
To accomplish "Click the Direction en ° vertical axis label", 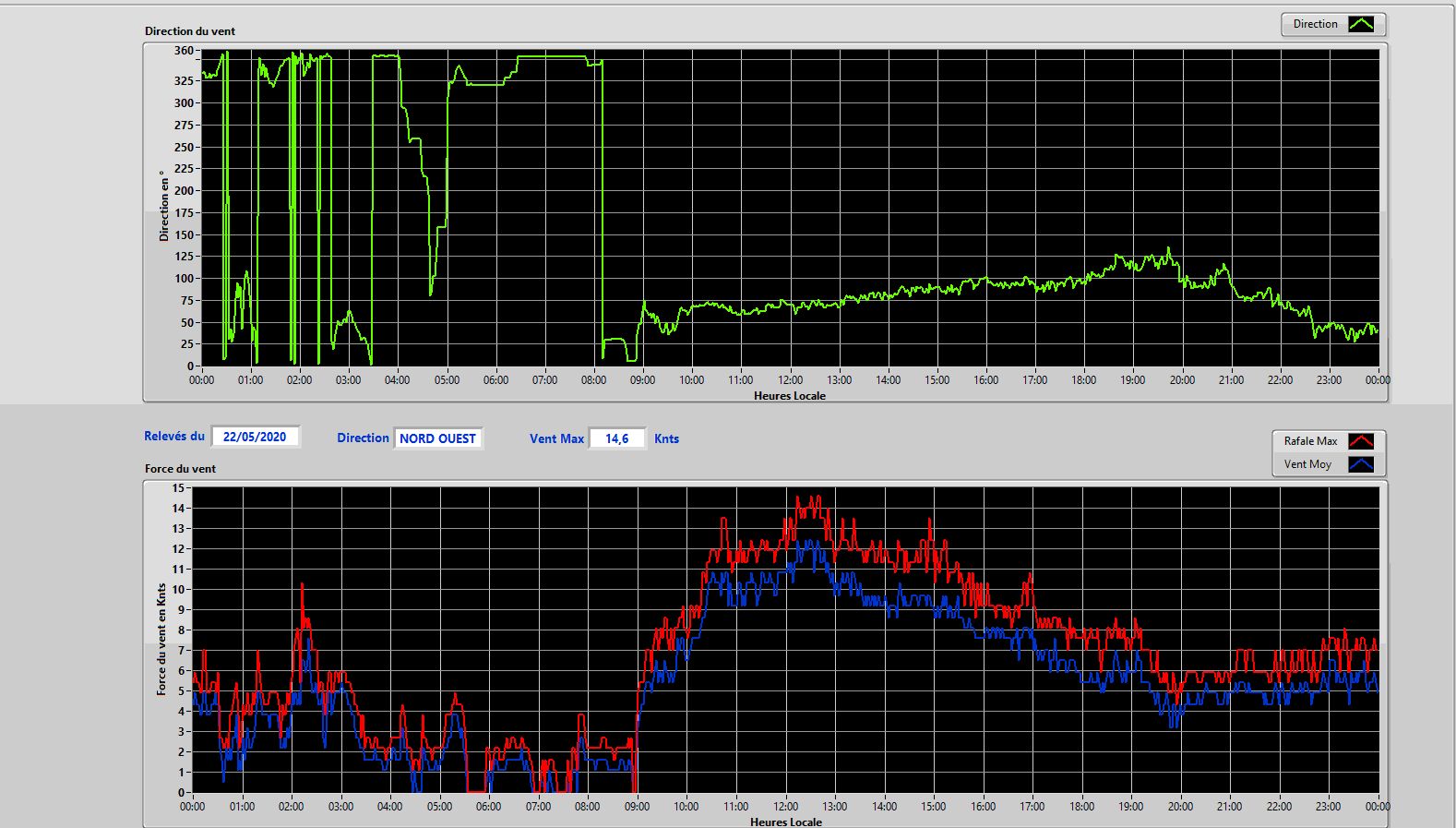I will coord(164,206).
